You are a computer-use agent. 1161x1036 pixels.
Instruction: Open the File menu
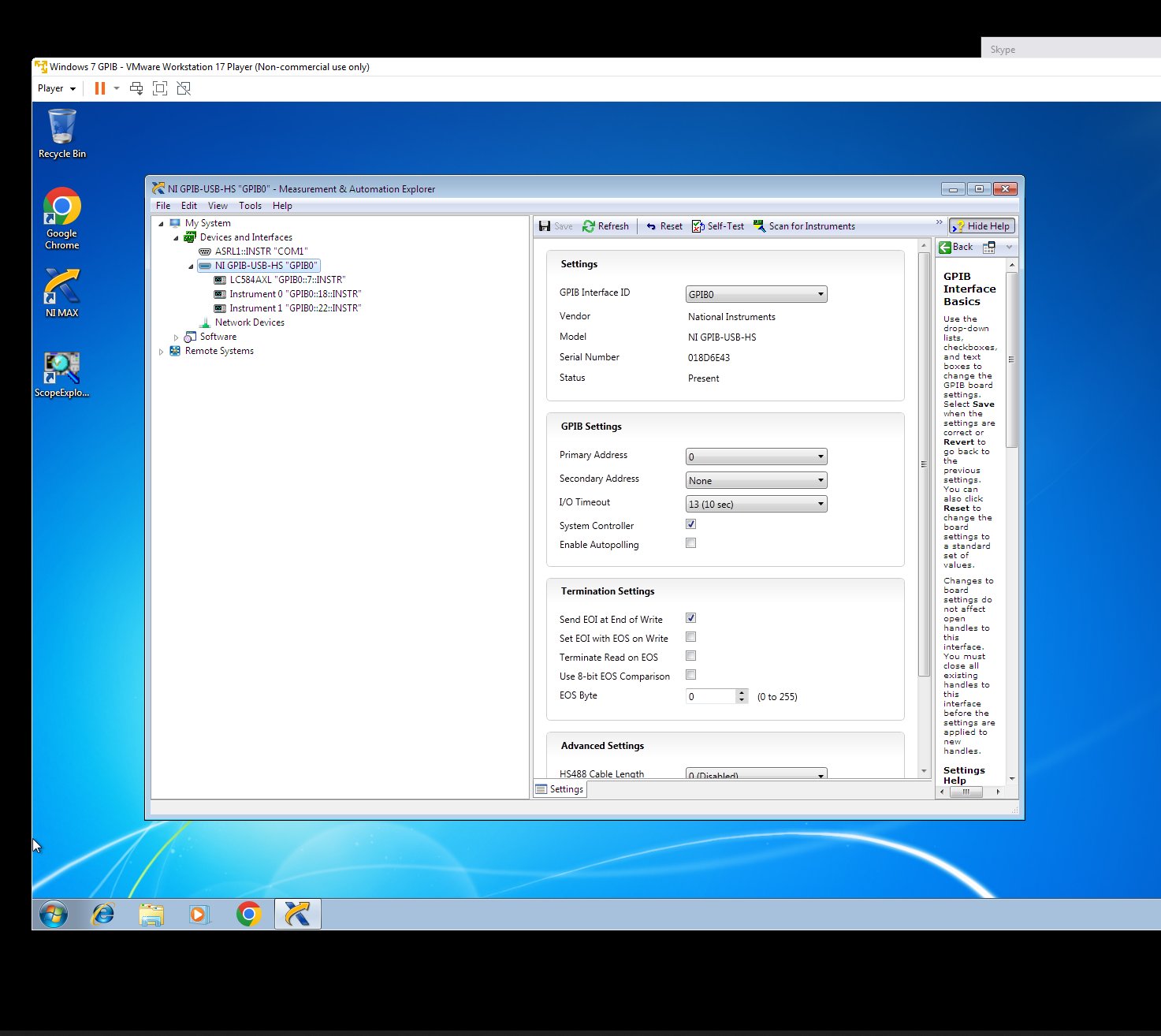[x=163, y=206]
